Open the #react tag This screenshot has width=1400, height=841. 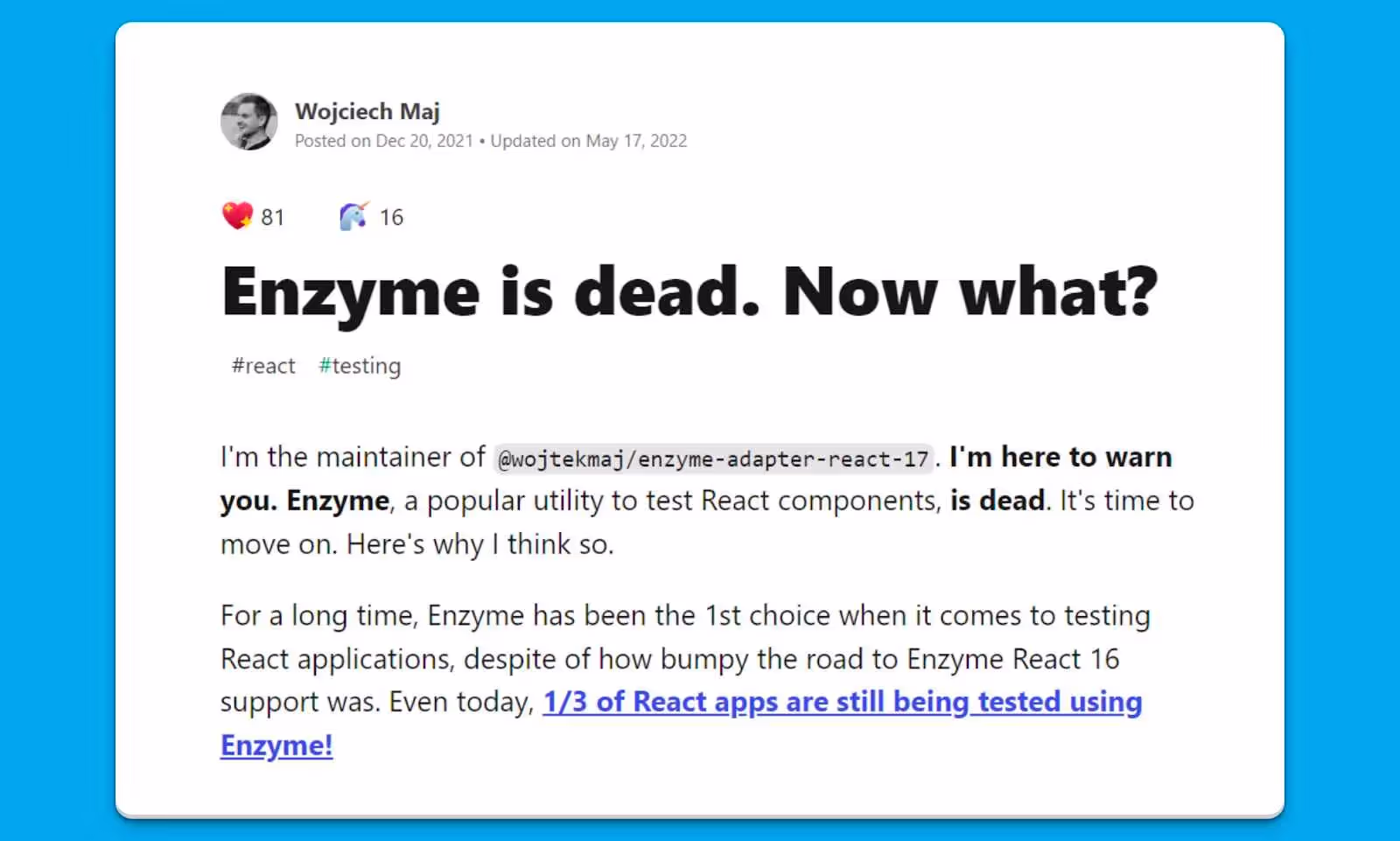pos(263,366)
